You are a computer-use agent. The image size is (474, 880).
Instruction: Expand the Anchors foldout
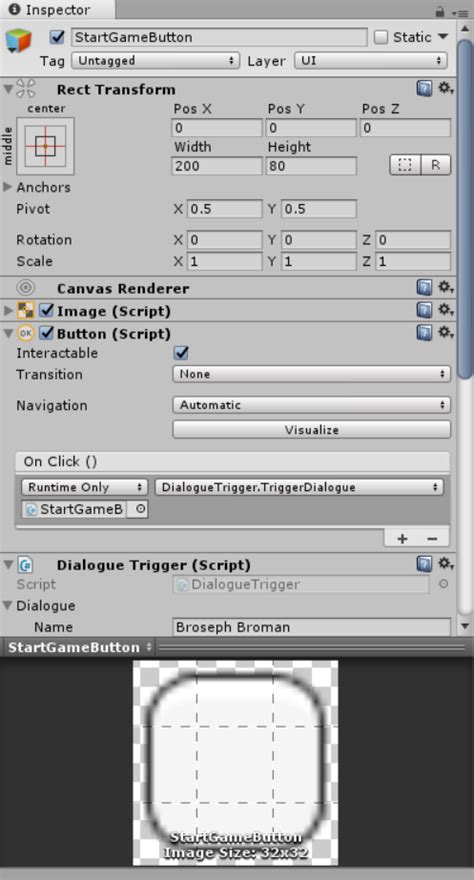8,187
